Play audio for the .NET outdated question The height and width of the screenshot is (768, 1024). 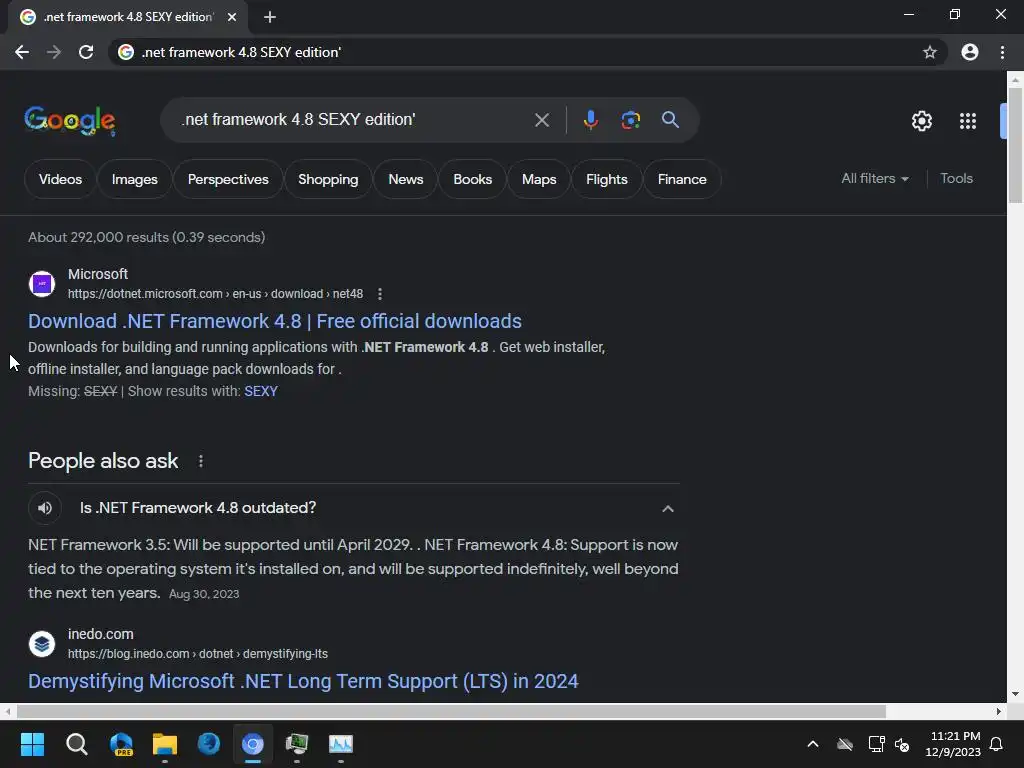coord(44,508)
